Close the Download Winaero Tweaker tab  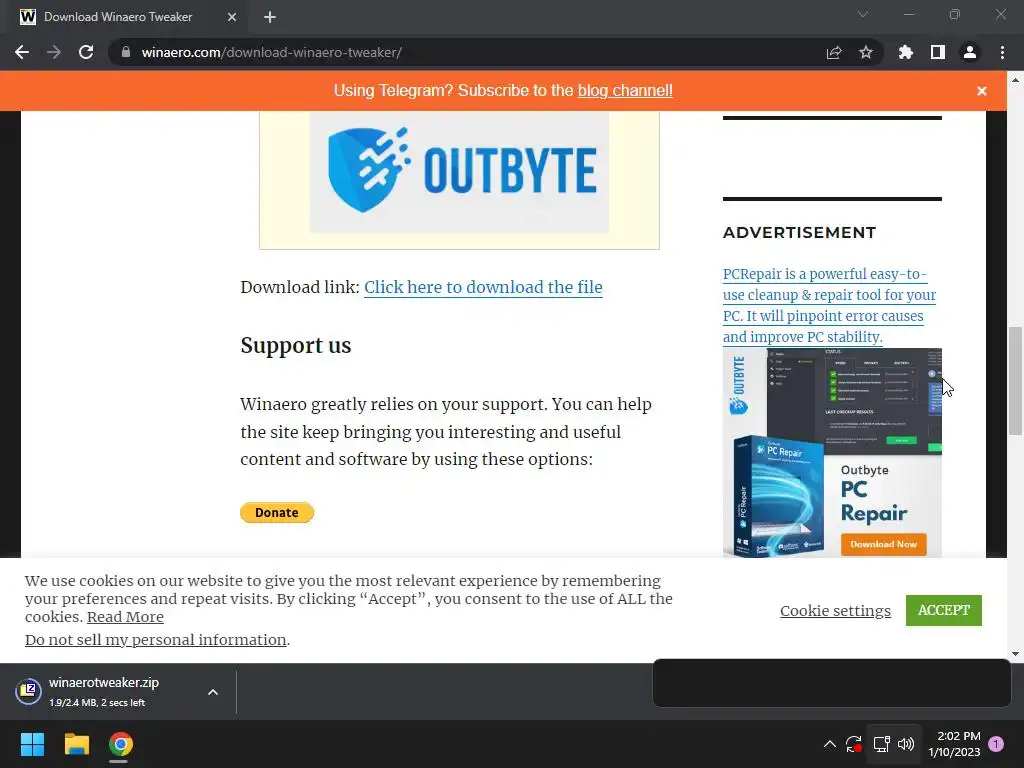tap(232, 17)
